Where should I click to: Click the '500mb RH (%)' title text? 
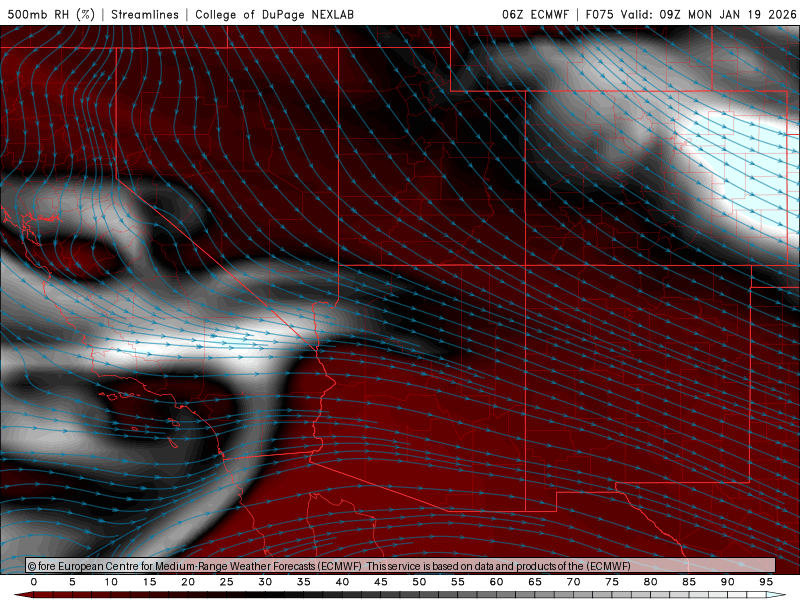coord(52,14)
